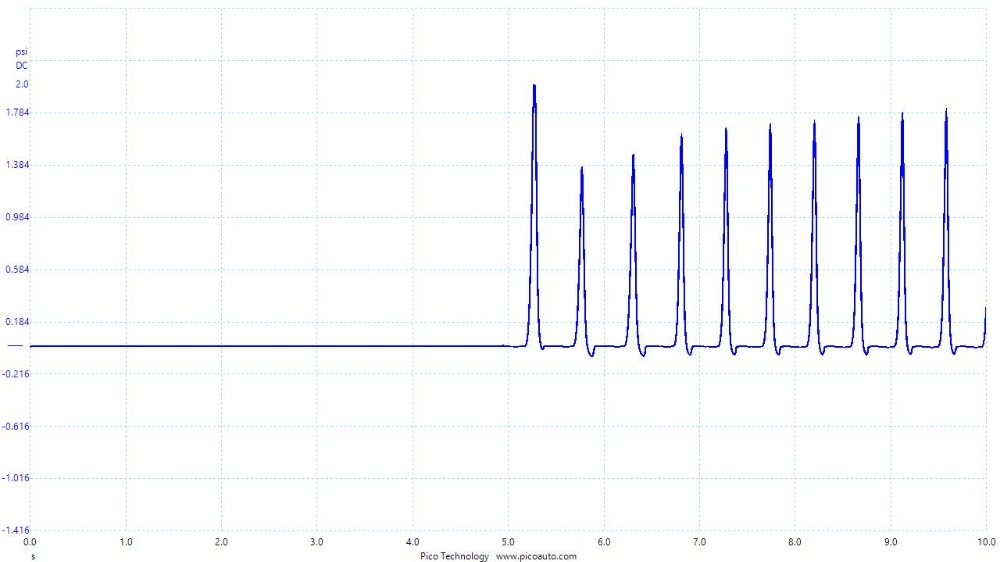The height and width of the screenshot is (562, 1000).
Task: Click the 2.0 mark on time axis
Action: click(221, 541)
